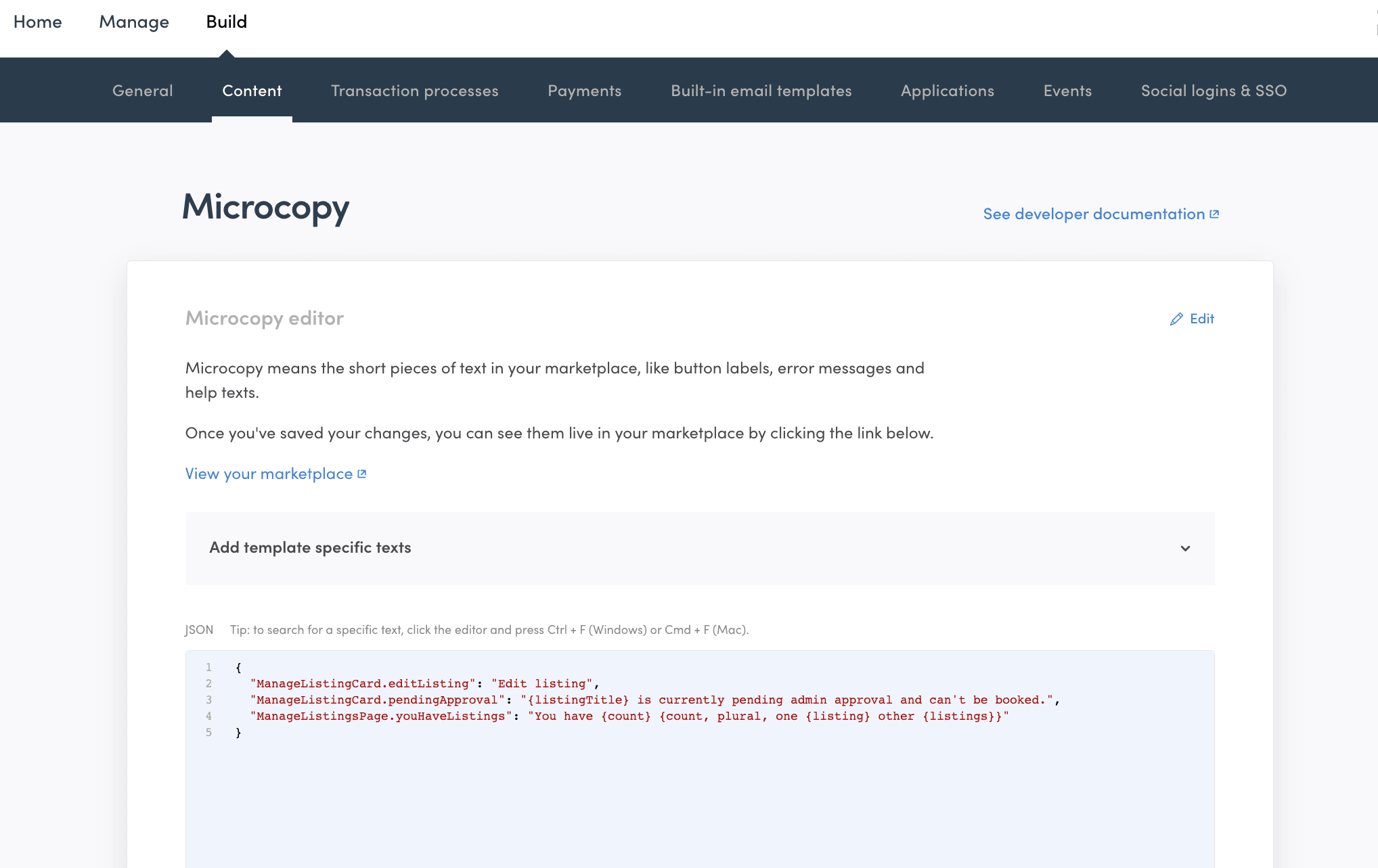Click external-link icon next to View your marketplace
The width and height of the screenshot is (1378, 868).
tap(362, 474)
